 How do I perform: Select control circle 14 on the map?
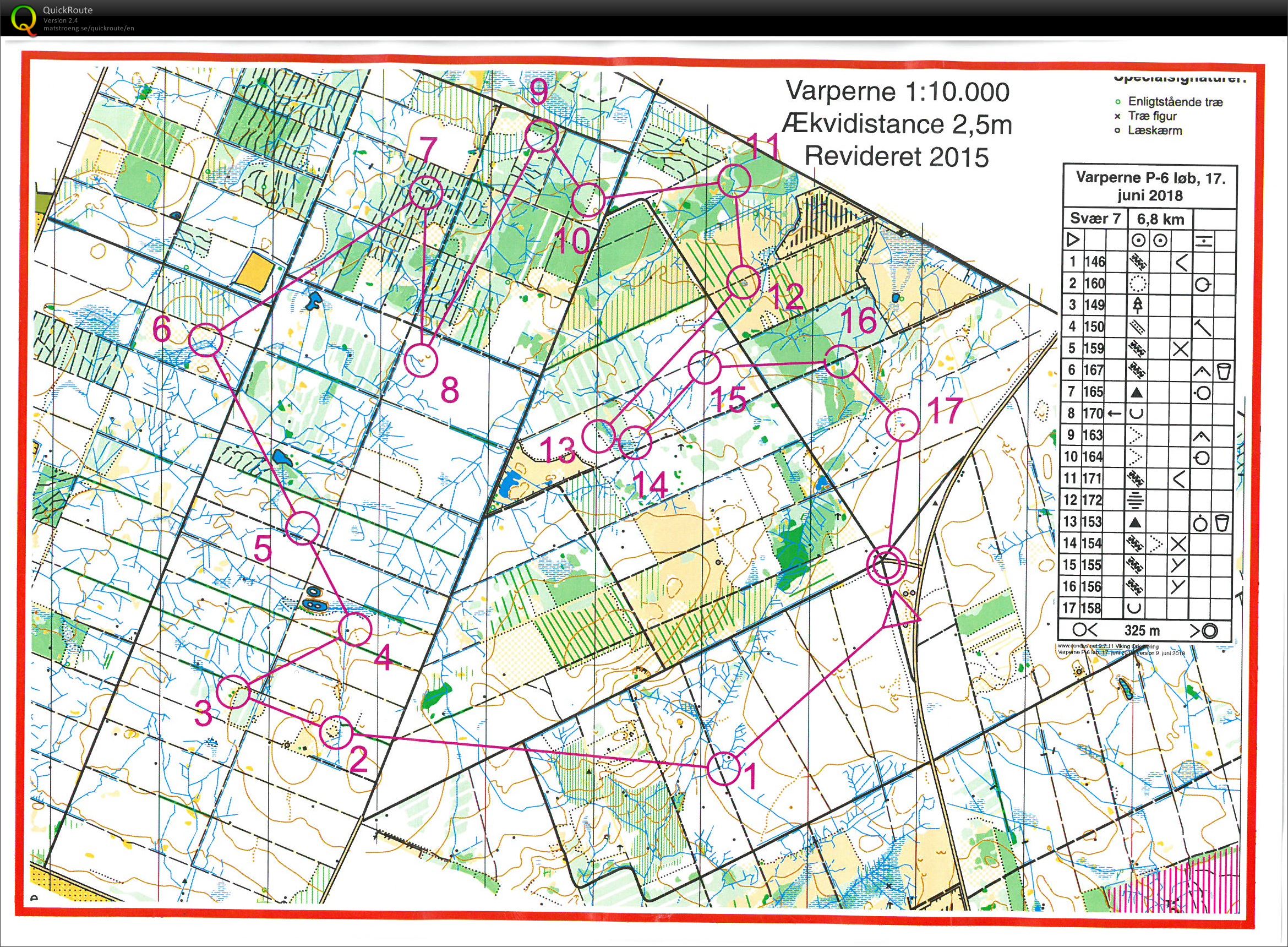point(636,443)
